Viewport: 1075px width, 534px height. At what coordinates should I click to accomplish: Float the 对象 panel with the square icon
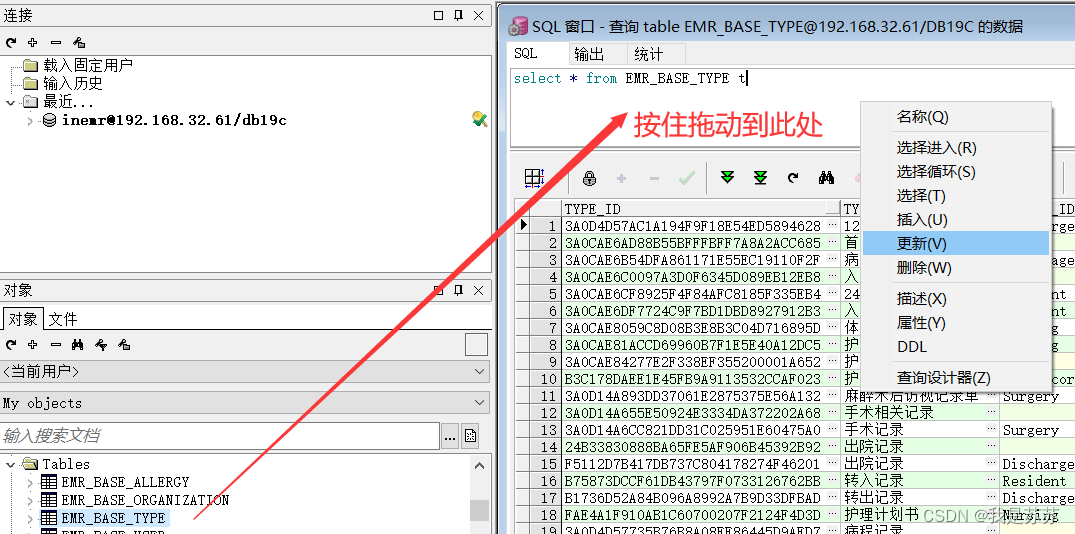click(x=439, y=290)
